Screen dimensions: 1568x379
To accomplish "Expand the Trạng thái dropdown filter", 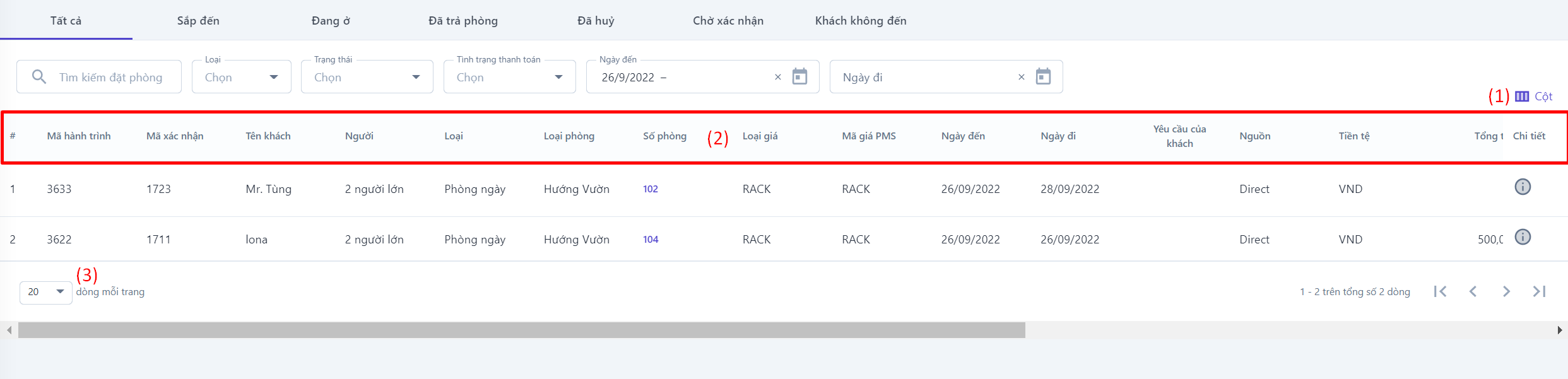I will click(367, 77).
